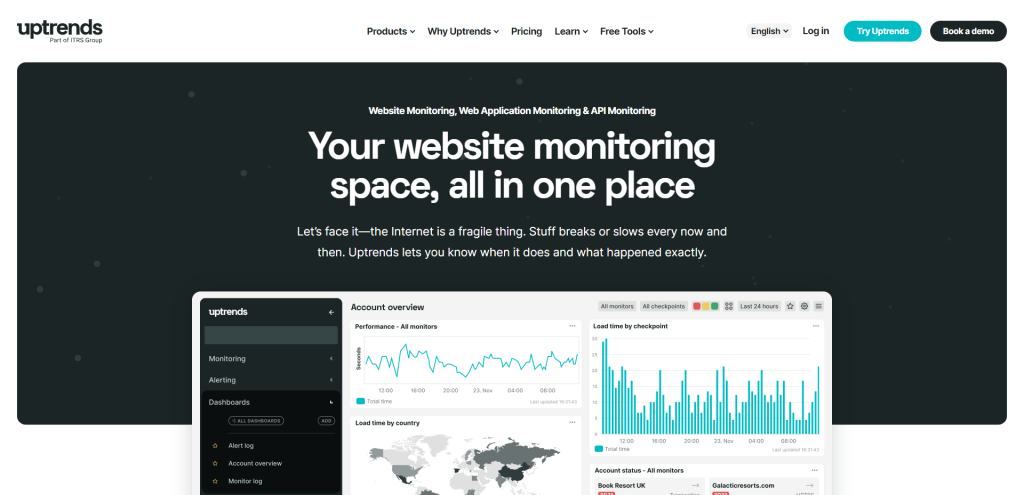Click the Galacticresorts.com monitor name
Image resolution: width=1024 pixels, height=495 pixels.
click(743, 485)
